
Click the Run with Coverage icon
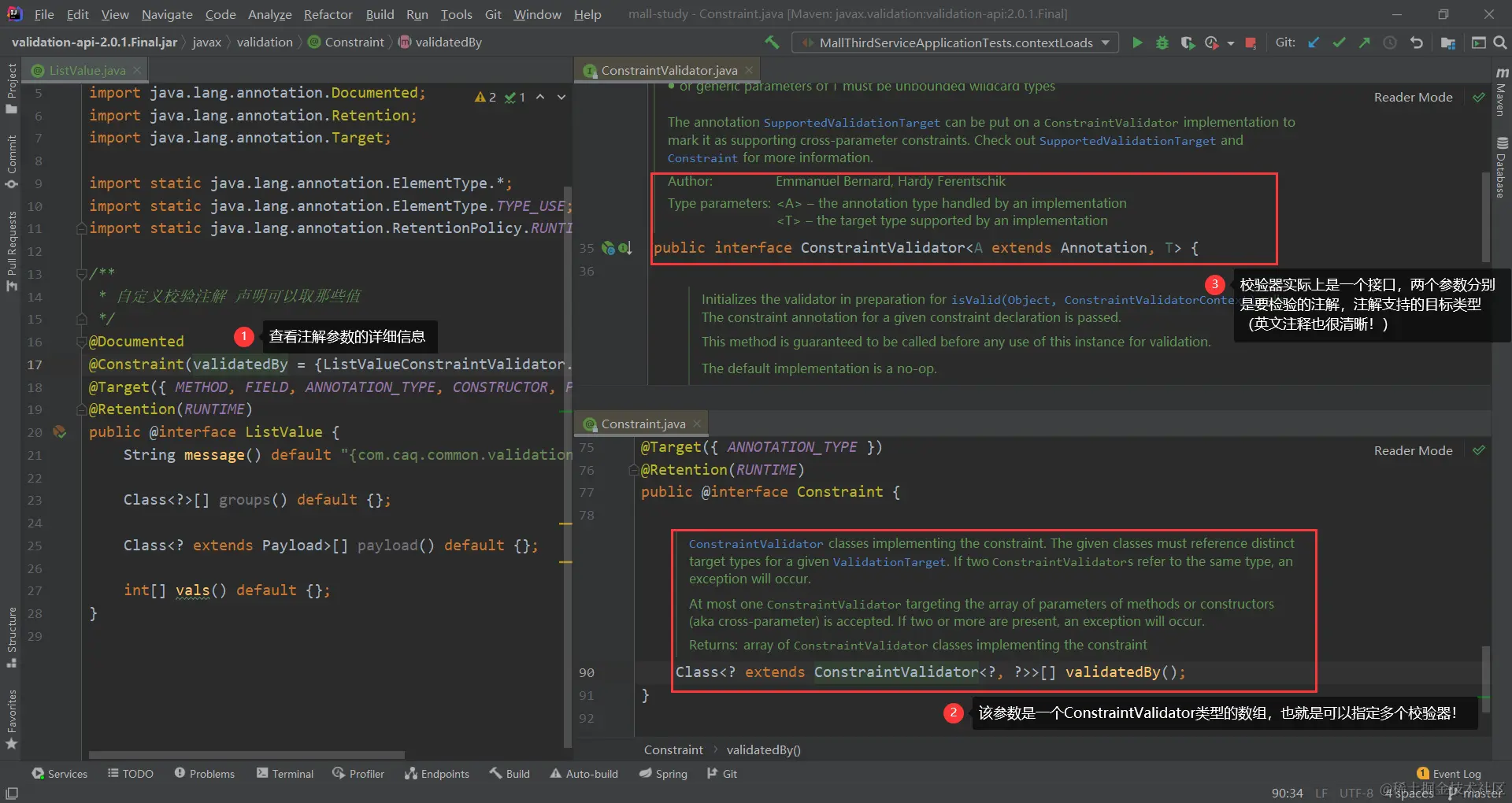[x=1188, y=43]
